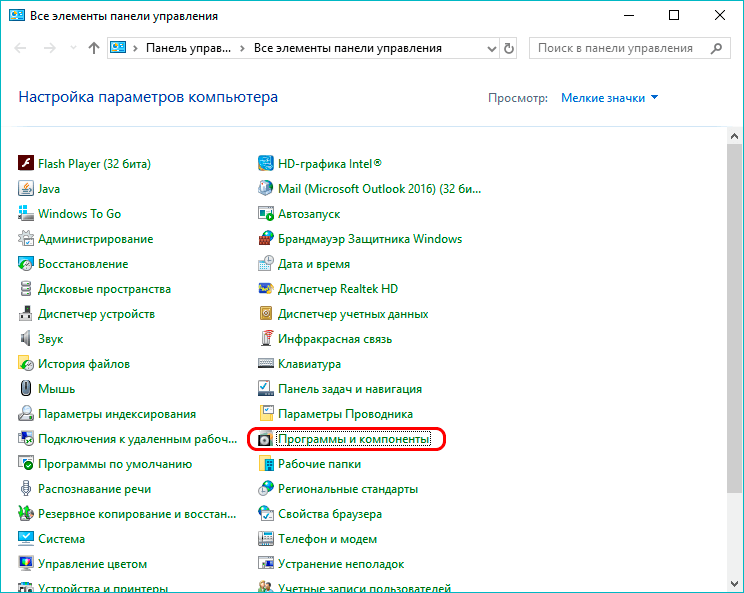
Task: Open Администрирование gear icon
Action: pyautogui.click(x=26, y=238)
